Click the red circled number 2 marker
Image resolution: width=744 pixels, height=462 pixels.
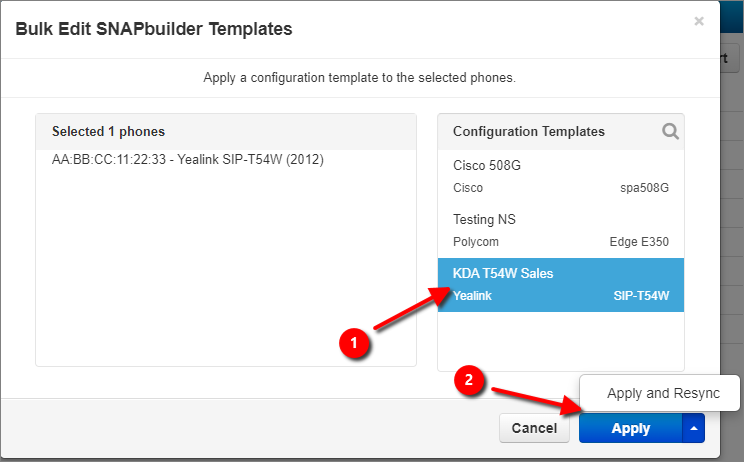click(469, 379)
